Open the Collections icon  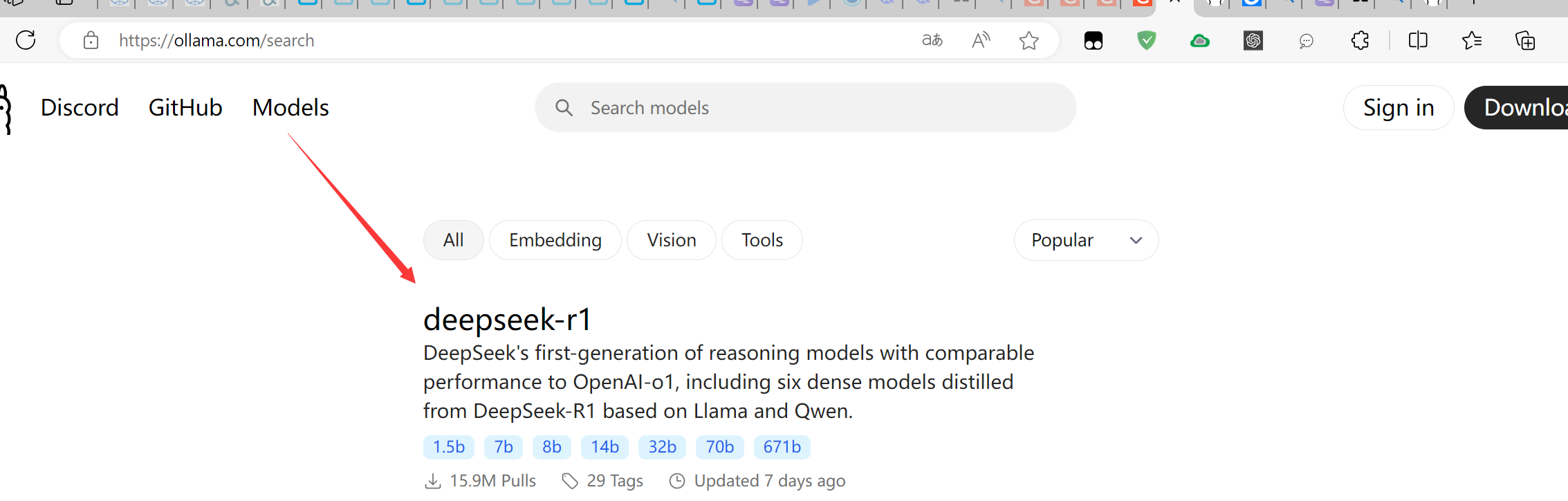[x=1525, y=41]
